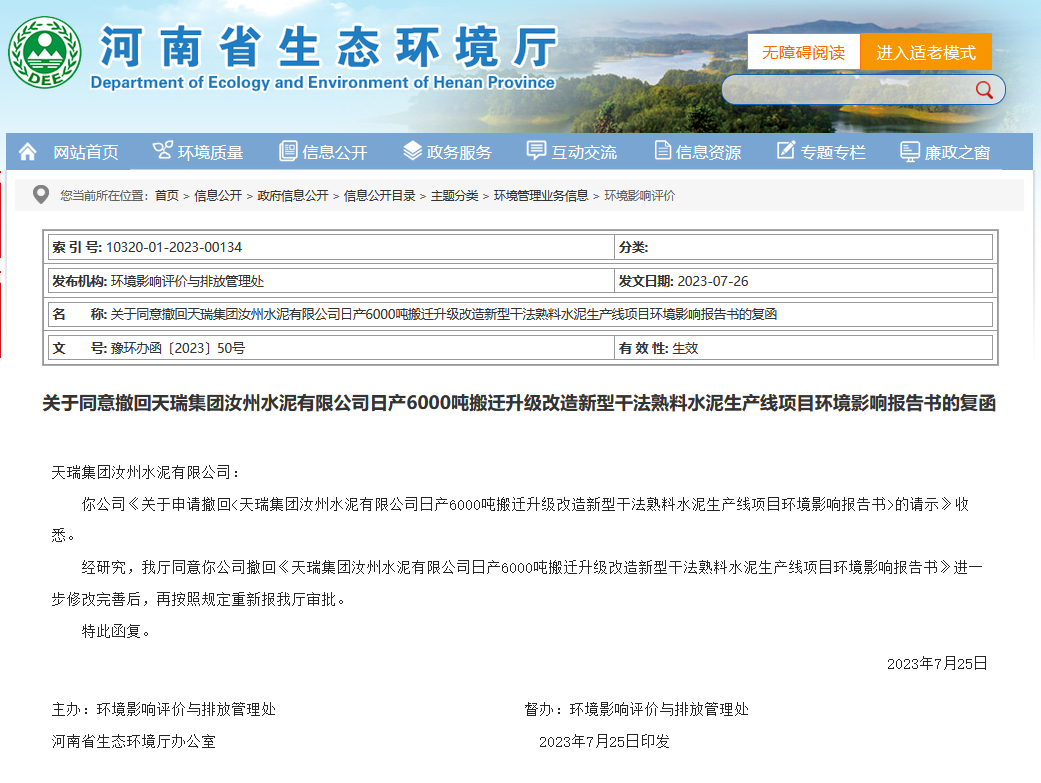Go to 主题分类 breadcrumb link
This screenshot has height=783, width=1041.
coord(455,195)
